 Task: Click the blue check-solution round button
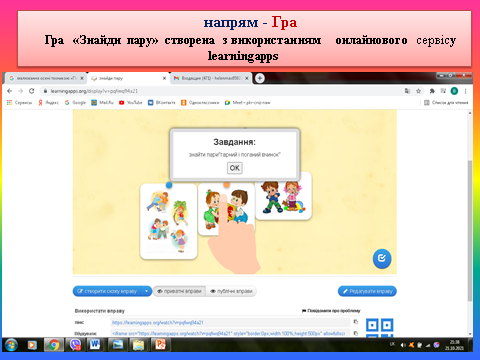coord(382,258)
